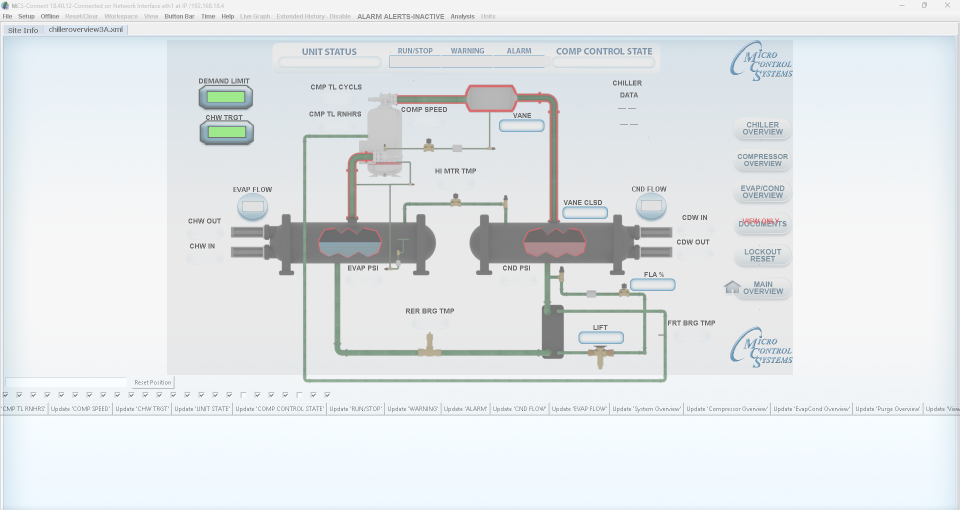Image resolution: width=960 pixels, height=510 pixels.
Task: Click Extended History - Disable in the menu bar
Action: coord(313,17)
